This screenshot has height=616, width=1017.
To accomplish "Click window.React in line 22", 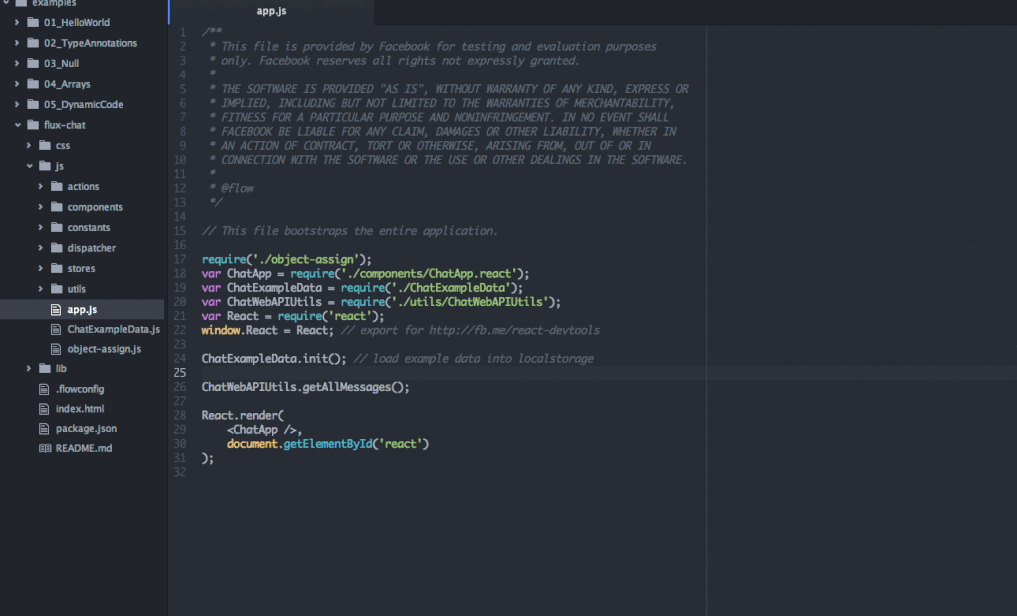I will 239,331.
